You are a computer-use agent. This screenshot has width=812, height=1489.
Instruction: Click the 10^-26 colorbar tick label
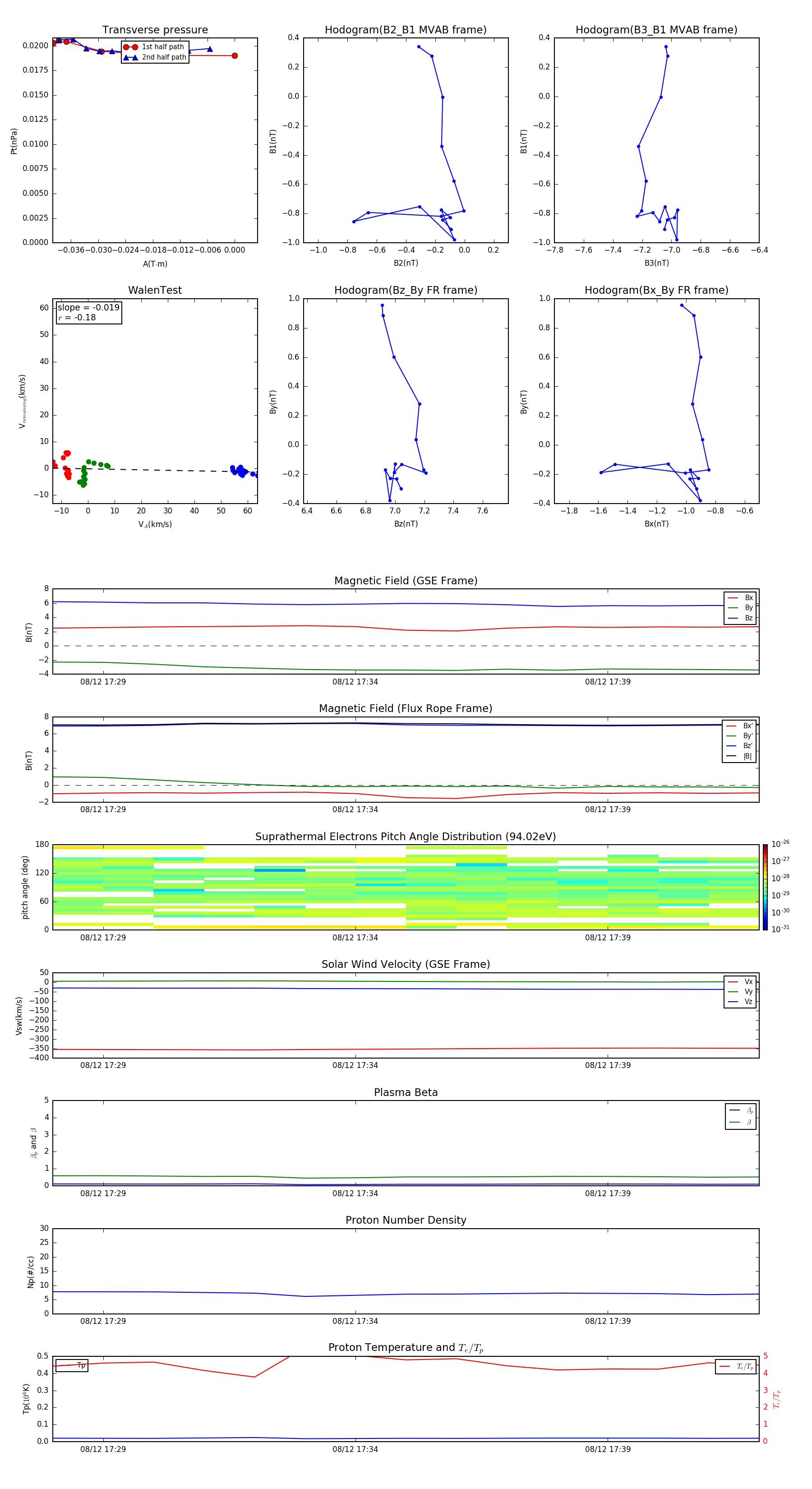click(780, 844)
